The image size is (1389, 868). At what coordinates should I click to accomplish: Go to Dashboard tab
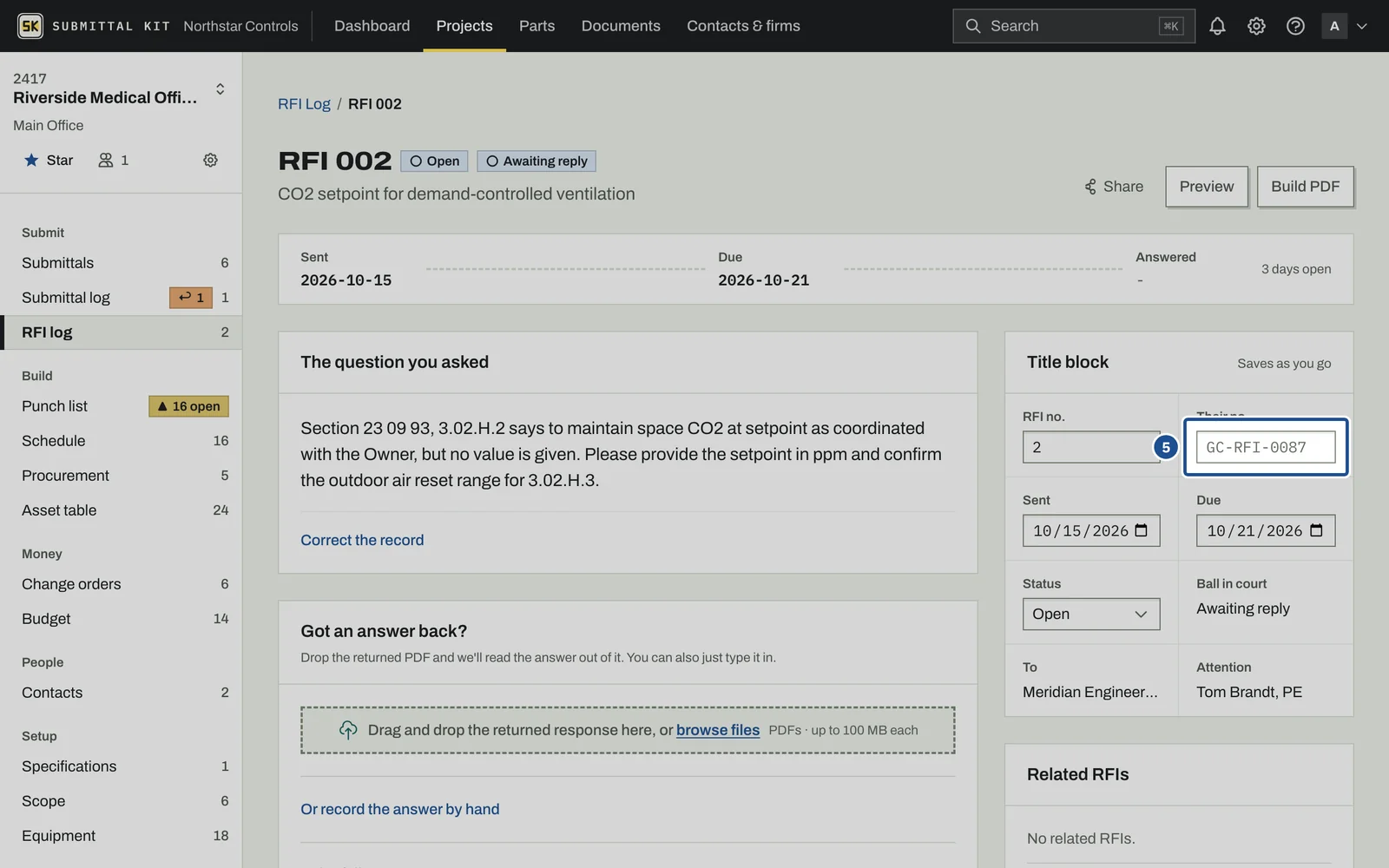pyautogui.click(x=372, y=26)
